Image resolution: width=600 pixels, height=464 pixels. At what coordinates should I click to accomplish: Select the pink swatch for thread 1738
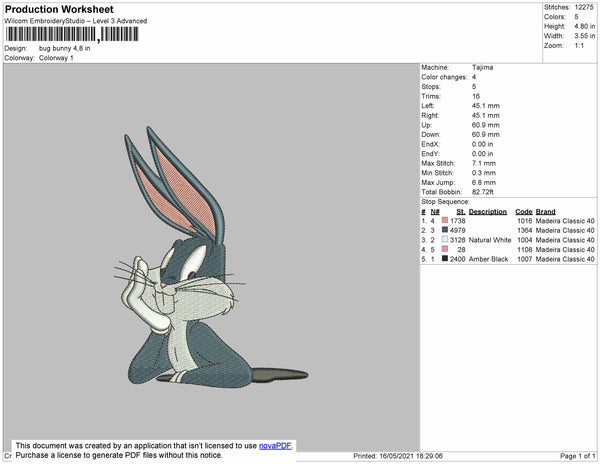pos(445,220)
